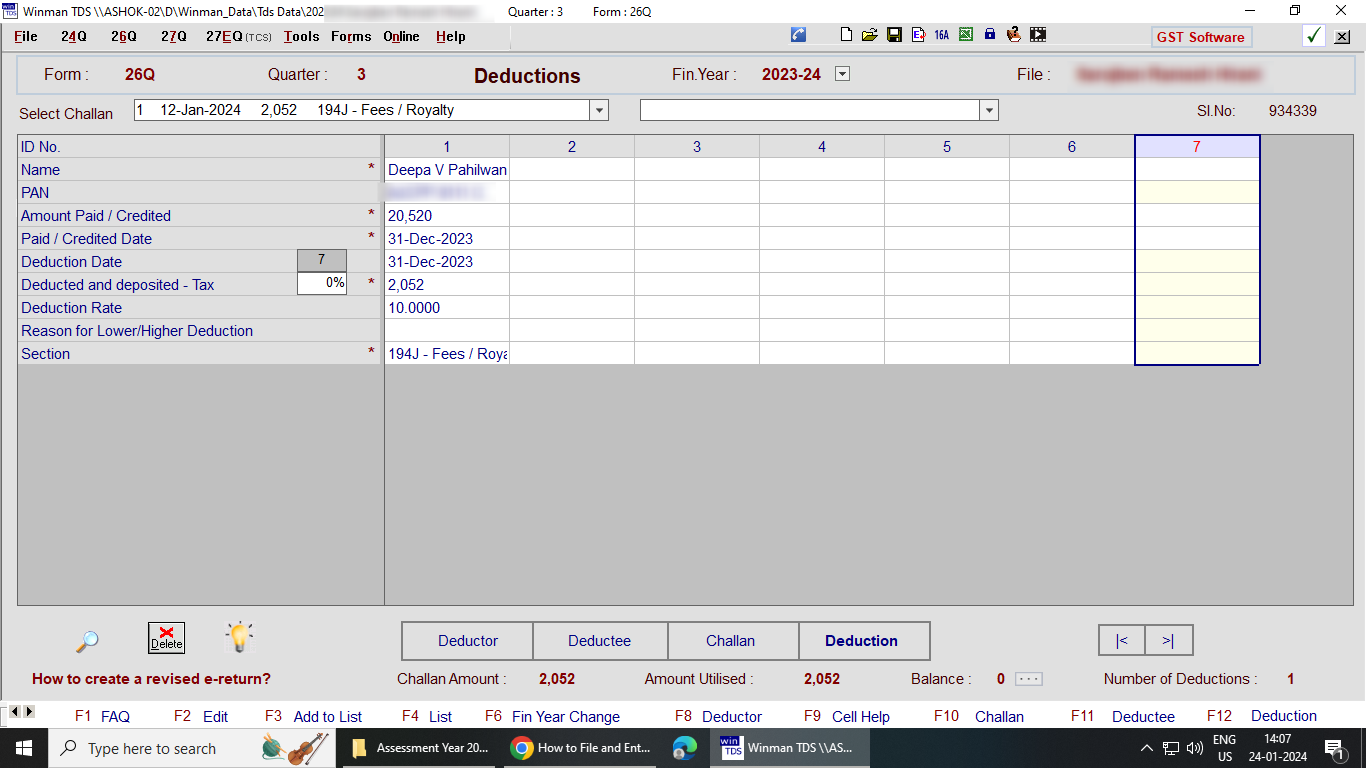Click the blue padlock icon

[x=990, y=35]
